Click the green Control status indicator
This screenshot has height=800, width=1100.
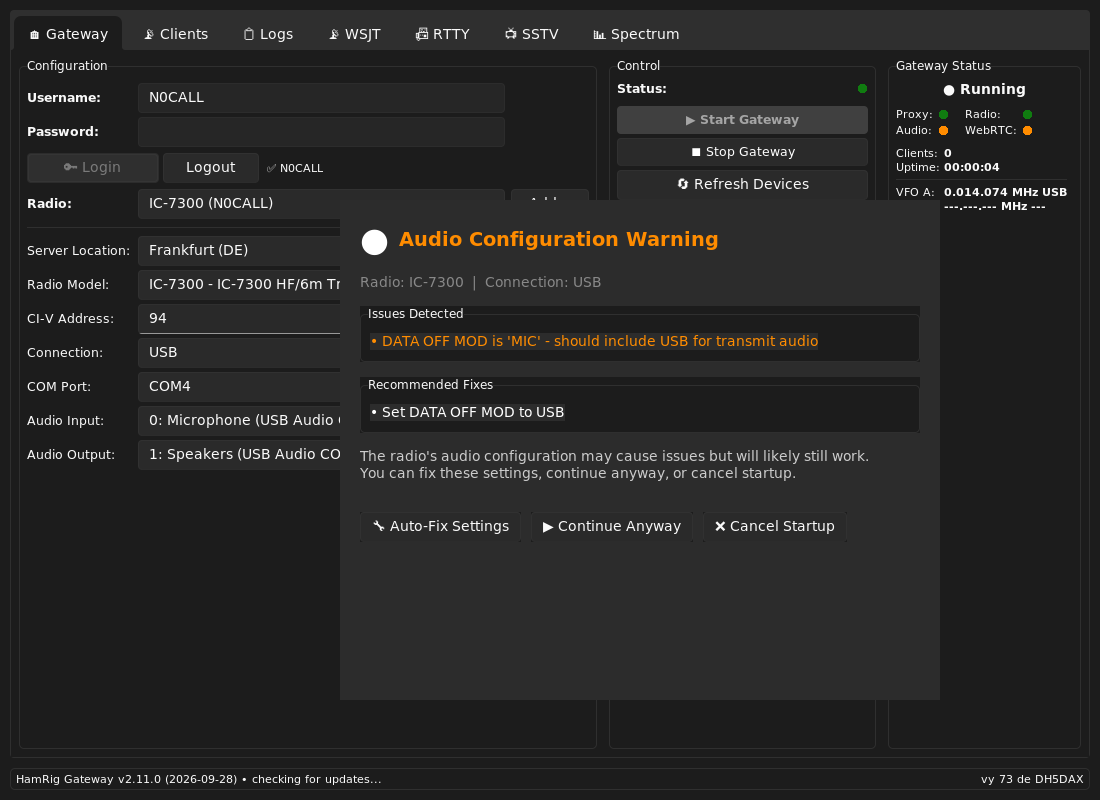click(x=862, y=88)
